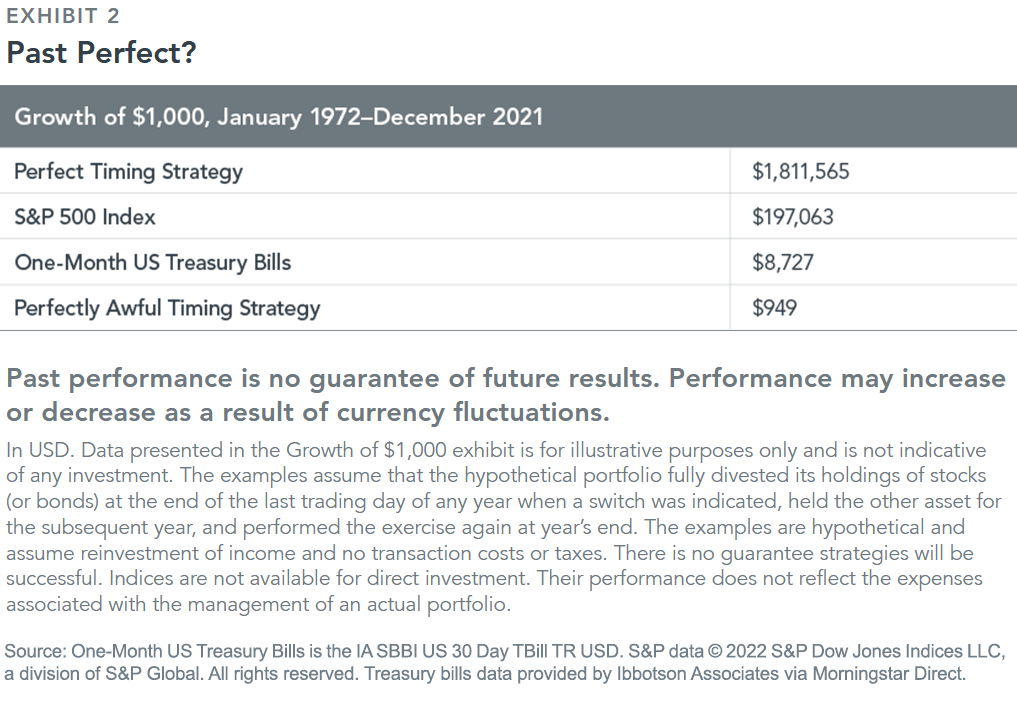Click the Indices are not available sentence
Screen dimensions: 1017x702
pyautogui.click(x=318, y=578)
